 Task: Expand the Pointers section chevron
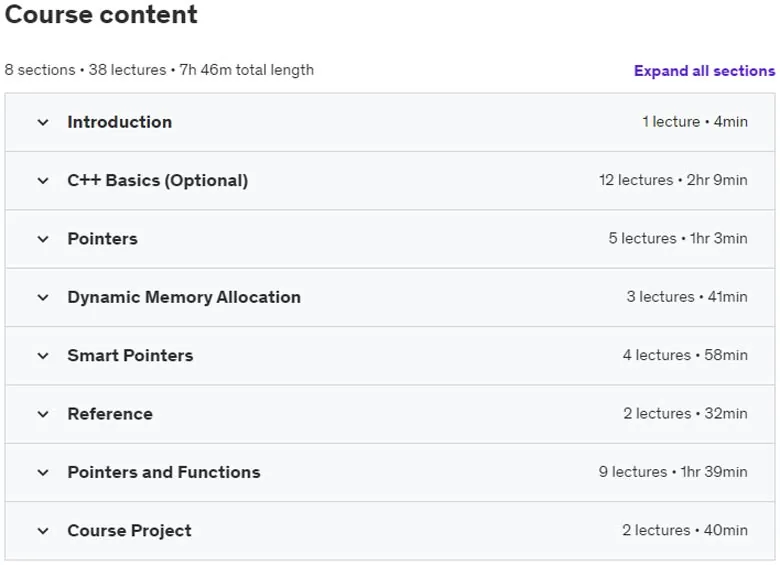[43, 239]
